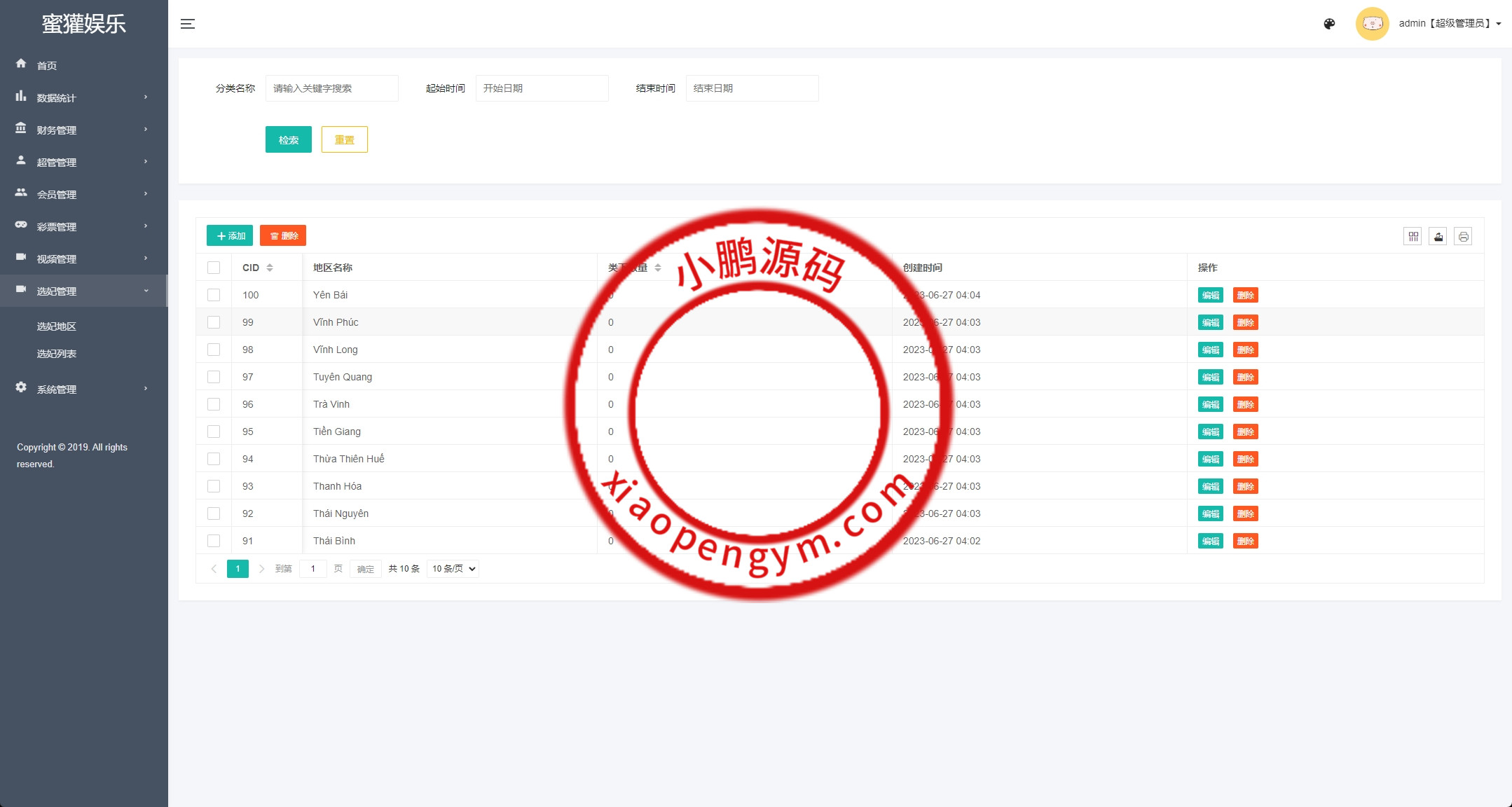This screenshot has height=807, width=1512.
Task: Sort the table by the CID column arrows
Action: click(270, 268)
